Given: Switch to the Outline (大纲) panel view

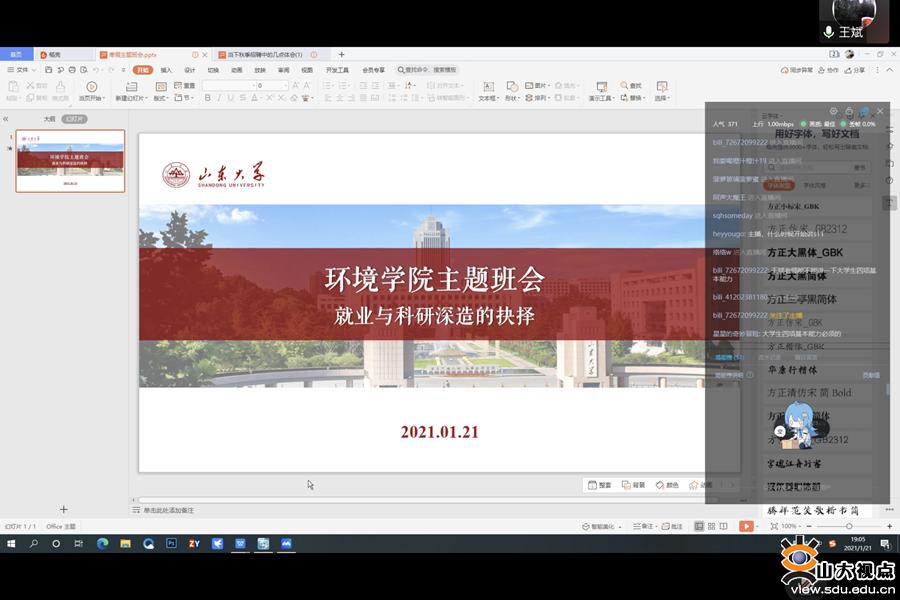Looking at the screenshot, I should (49, 118).
